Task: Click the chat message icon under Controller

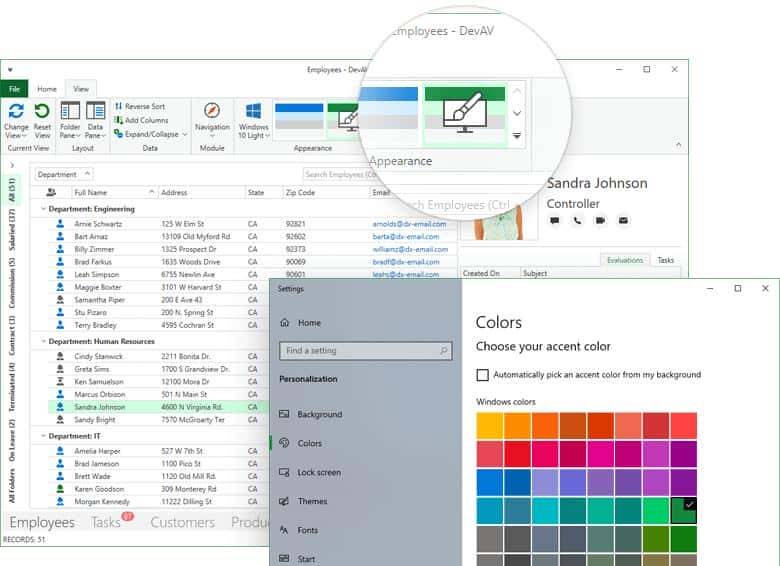Action: 555,220
